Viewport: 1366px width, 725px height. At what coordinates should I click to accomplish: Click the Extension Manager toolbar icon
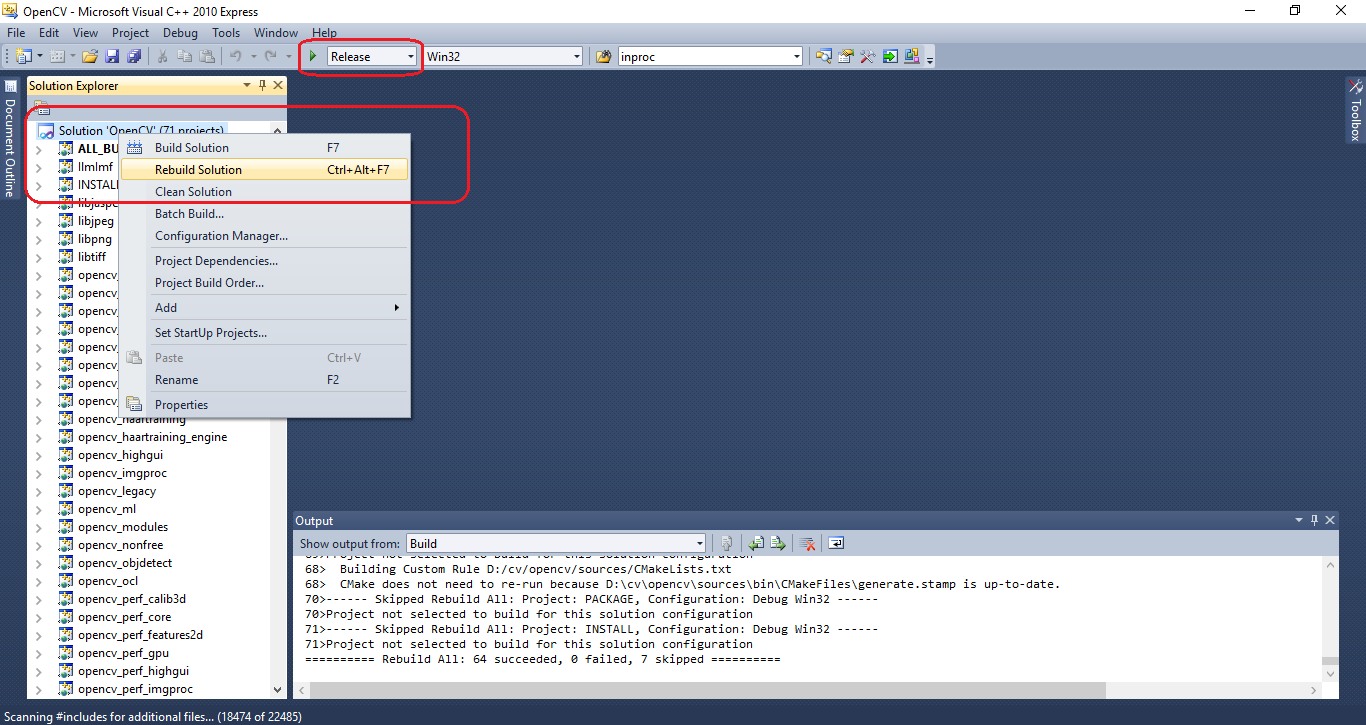coord(912,56)
